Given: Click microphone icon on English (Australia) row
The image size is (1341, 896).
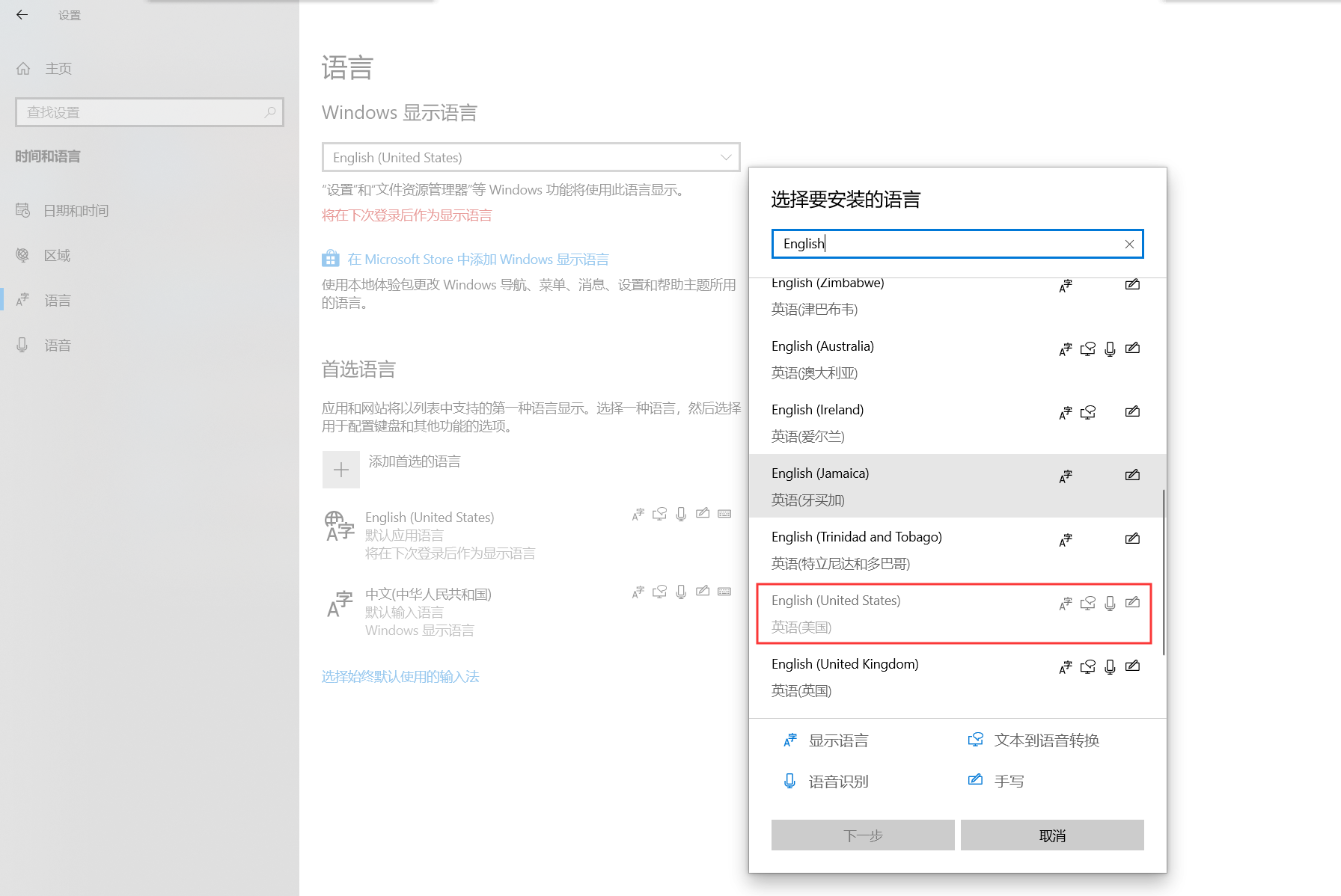Looking at the screenshot, I should pos(1110,349).
